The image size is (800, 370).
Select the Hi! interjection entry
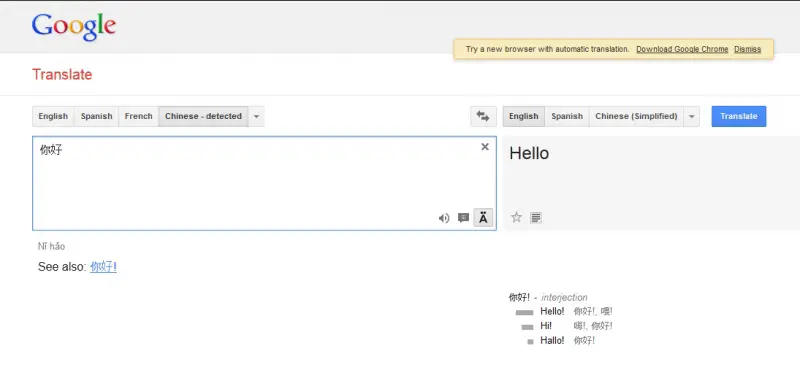tap(546, 326)
